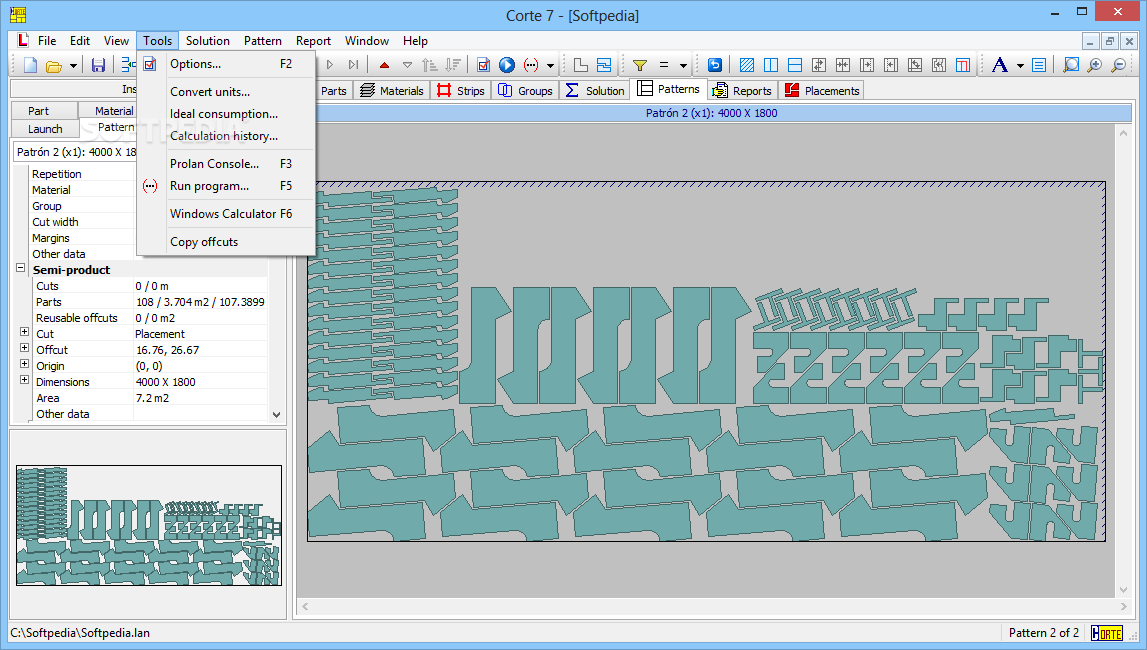Switch to the Placements tab

pos(821,91)
